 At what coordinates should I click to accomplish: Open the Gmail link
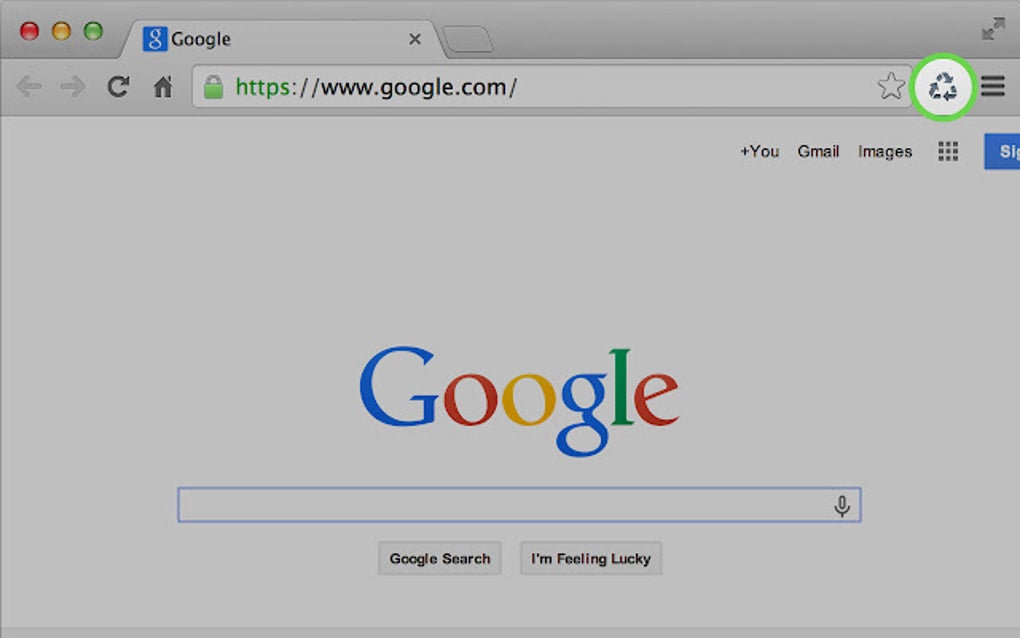(818, 152)
